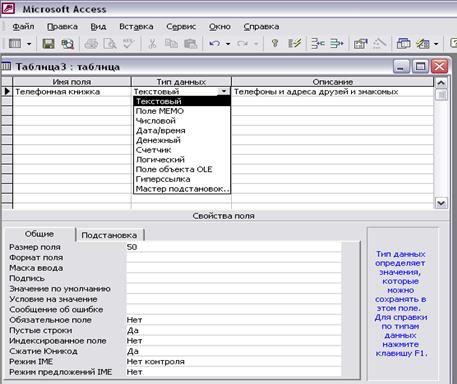
Task: Open the Справка menu
Action: [261, 27]
